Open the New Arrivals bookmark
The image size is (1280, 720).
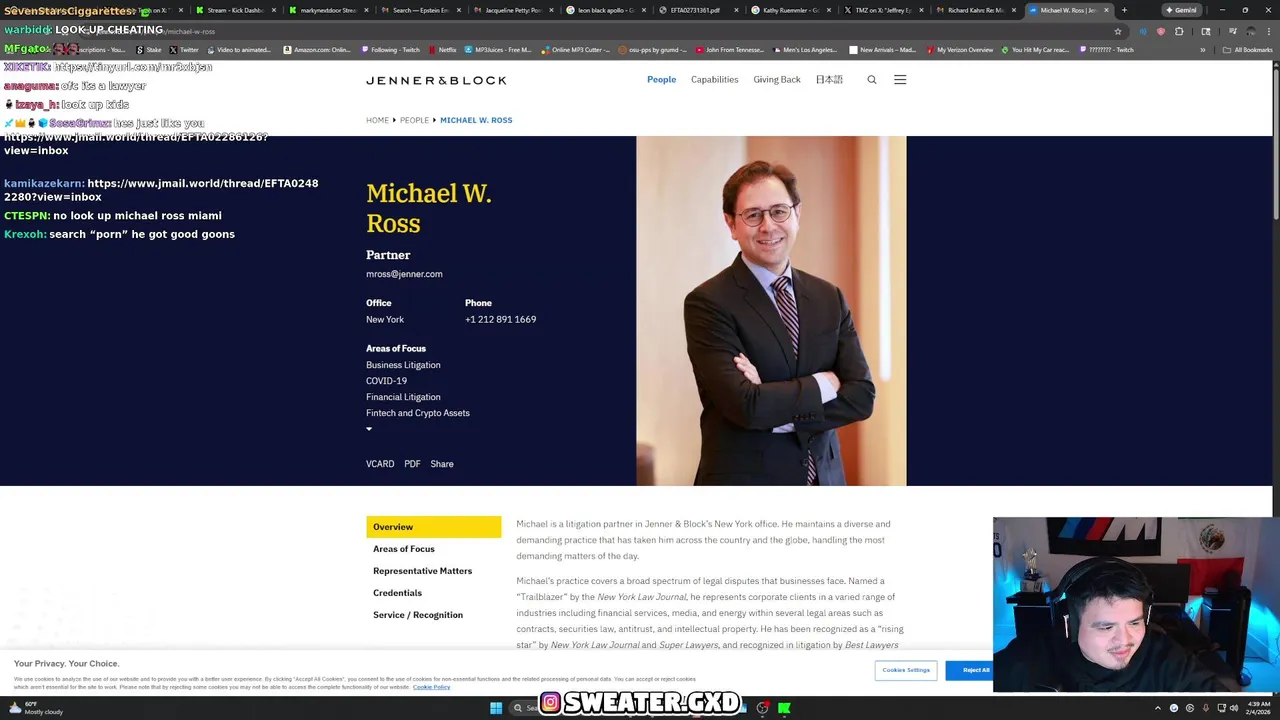pyautogui.click(x=882, y=50)
